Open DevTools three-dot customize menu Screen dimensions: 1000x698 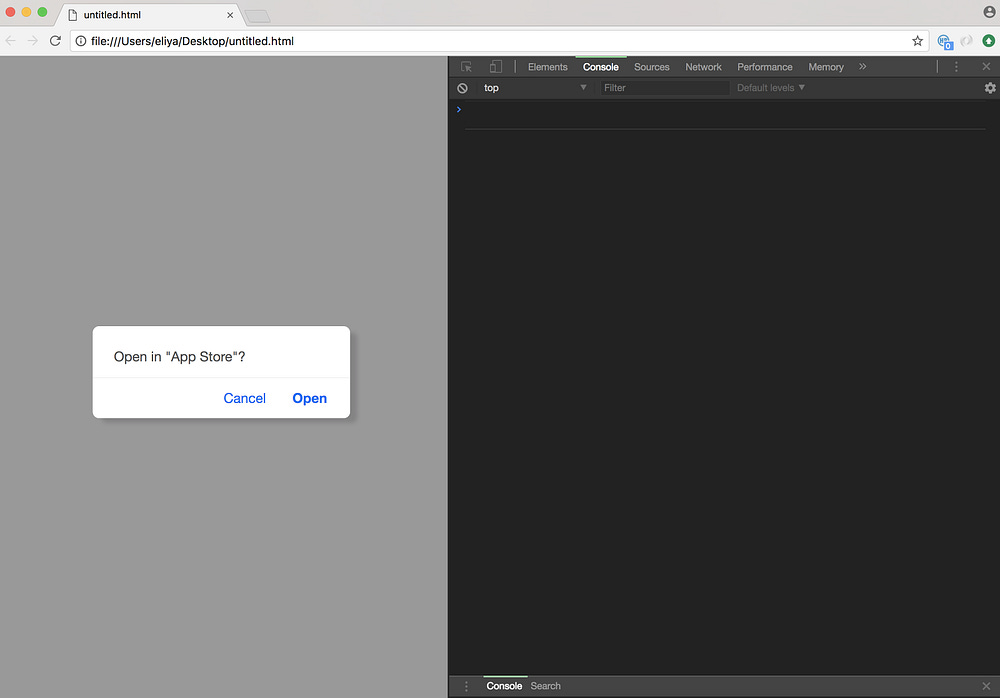(x=956, y=67)
